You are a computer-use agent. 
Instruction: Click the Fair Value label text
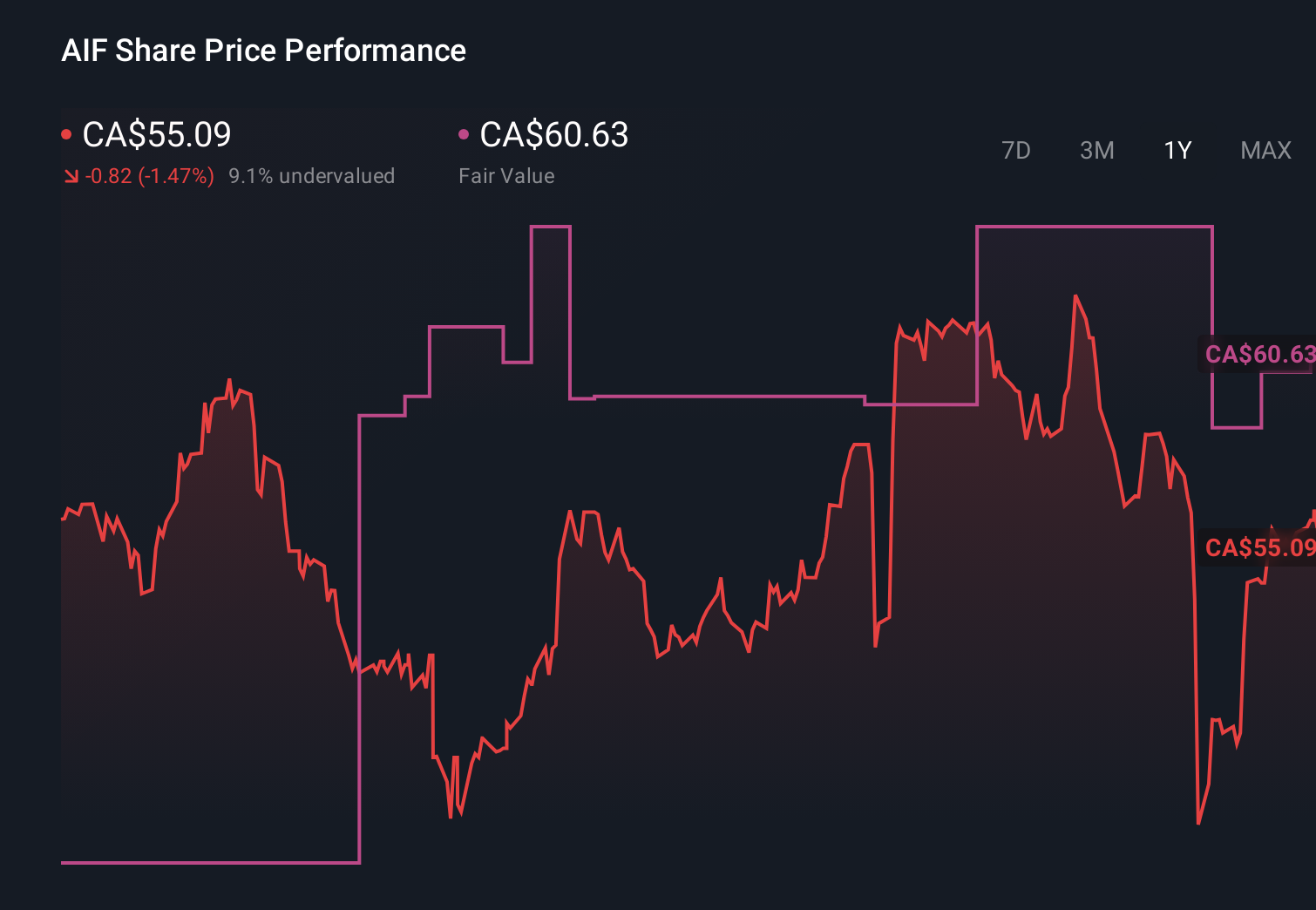point(506,175)
